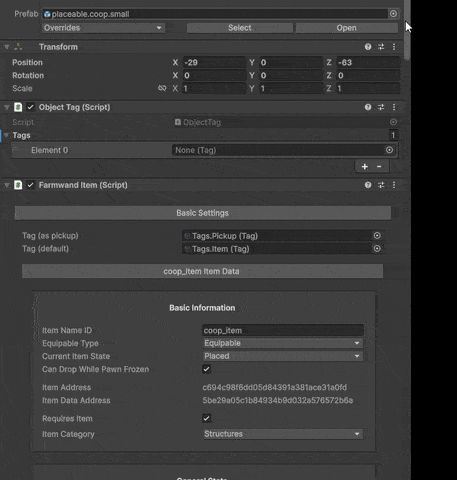This screenshot has height=480, width=457.
Task: Open Farmwand Item component presets
Action: (x=381, y=185)
